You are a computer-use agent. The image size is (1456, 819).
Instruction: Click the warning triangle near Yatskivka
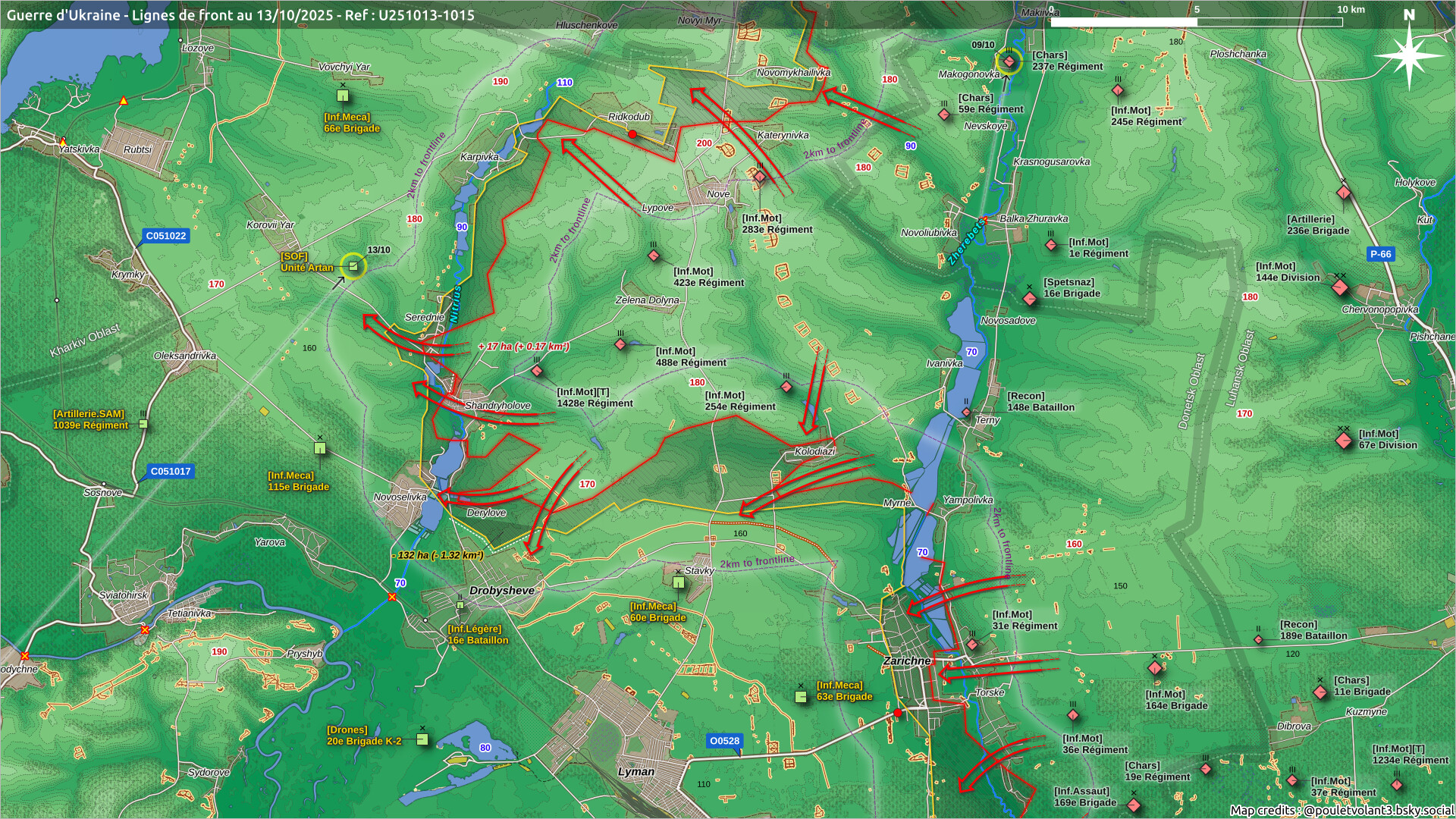[63, 142]
